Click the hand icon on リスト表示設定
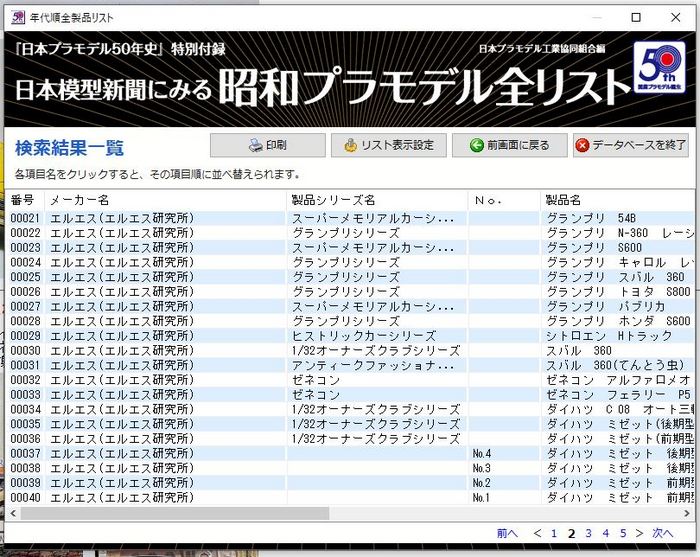 [x=351, y=145]
